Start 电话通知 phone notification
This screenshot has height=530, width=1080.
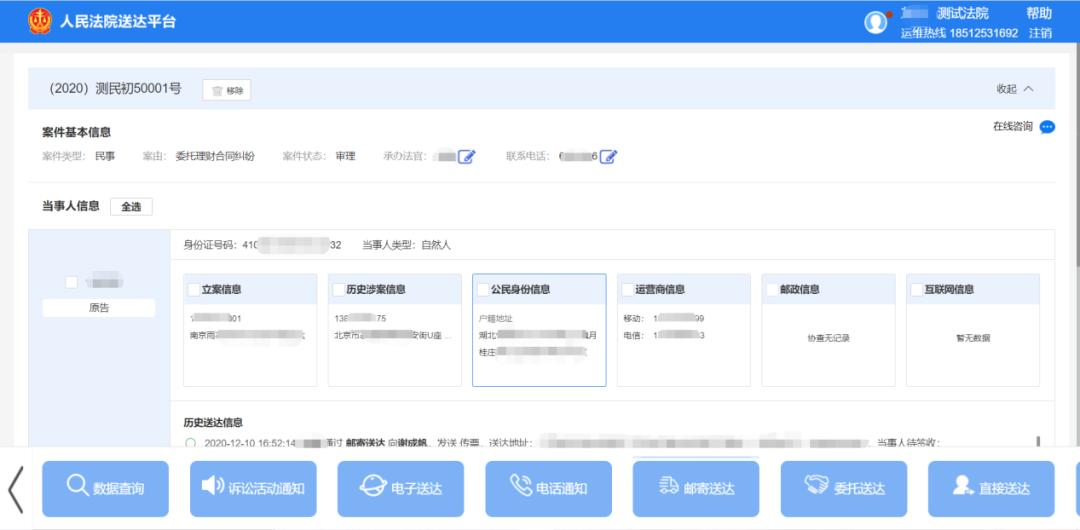pos(548,488)
